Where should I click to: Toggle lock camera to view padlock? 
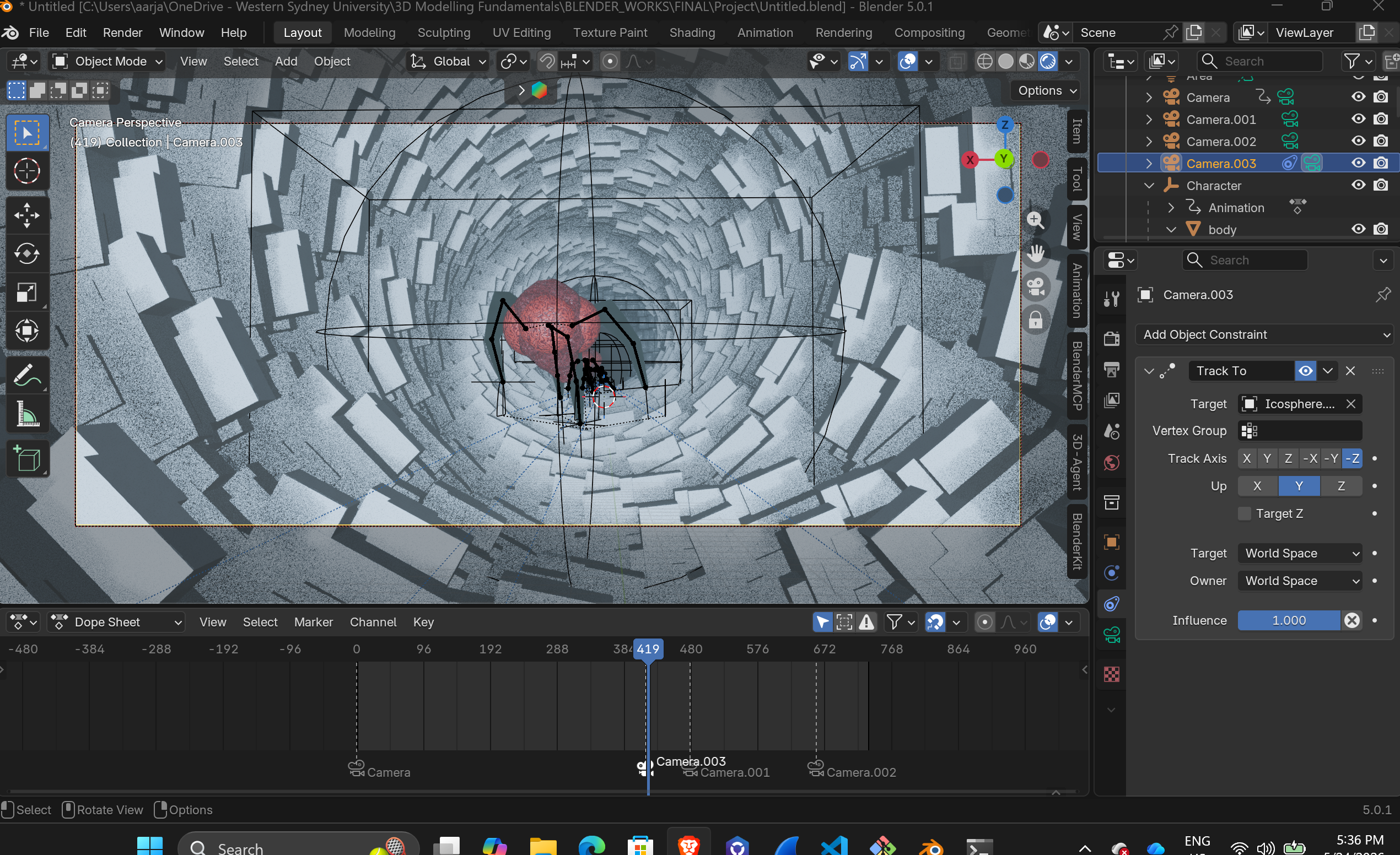coord(1035,320)
